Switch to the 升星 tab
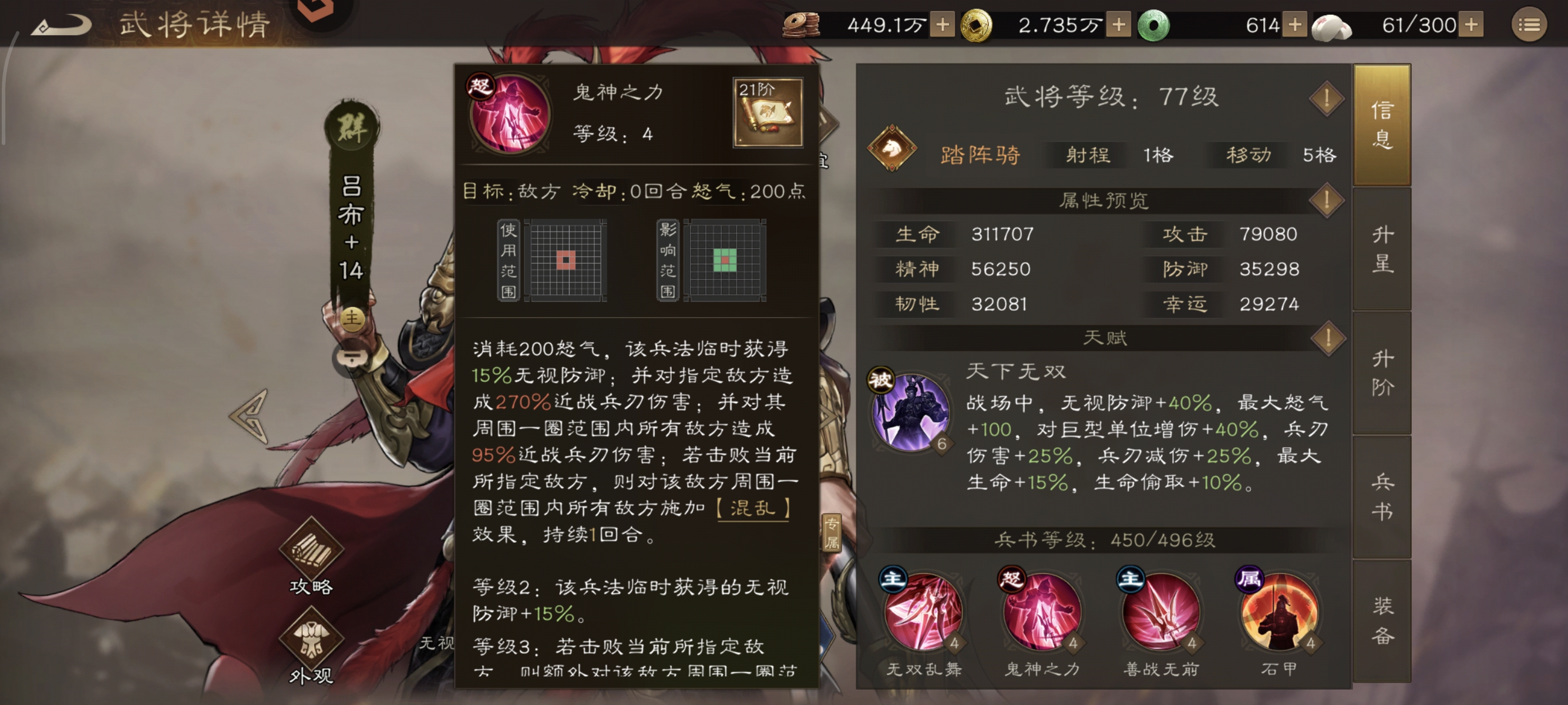Screen dimensions: 1568x705 pyautogui.click(x=1382, y=249)
